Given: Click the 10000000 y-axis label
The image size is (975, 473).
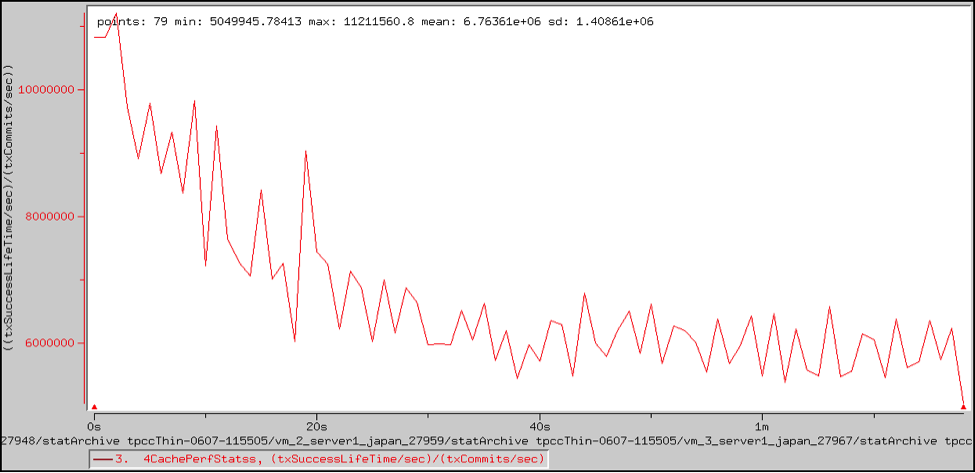Looking at the screenshot, I should tap(49, 90).
